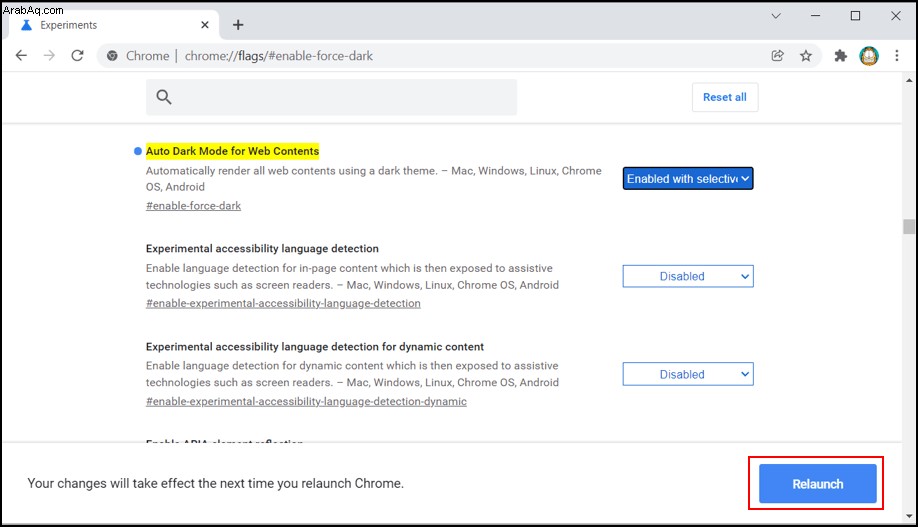Click the Reset all button
The image size is (918, 527).
point(725,97)
